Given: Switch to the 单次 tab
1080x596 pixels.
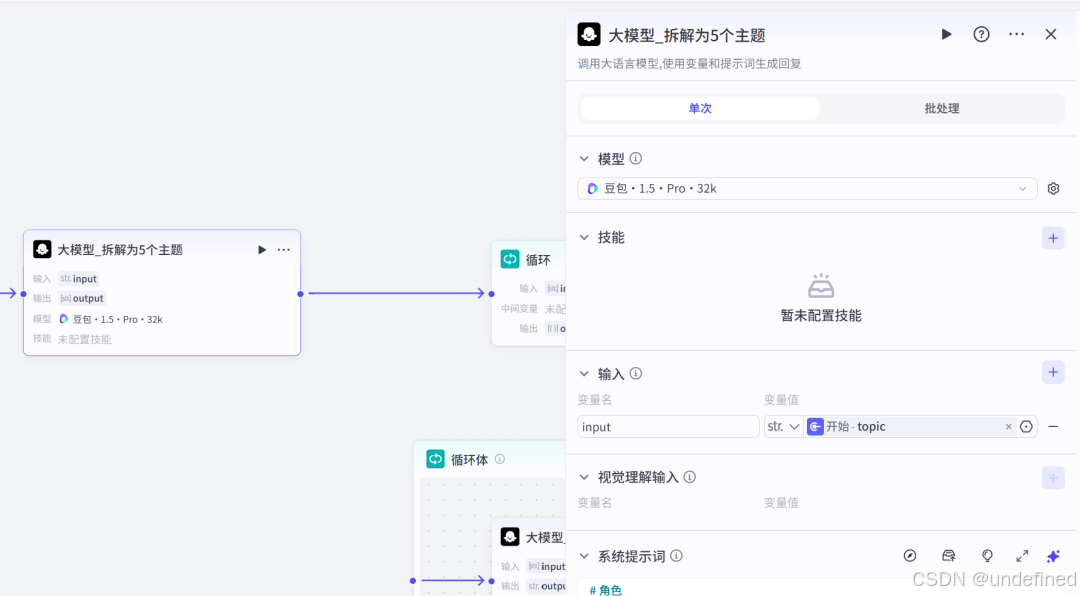Looking at the screenshot, I should [x=700, y=108].
